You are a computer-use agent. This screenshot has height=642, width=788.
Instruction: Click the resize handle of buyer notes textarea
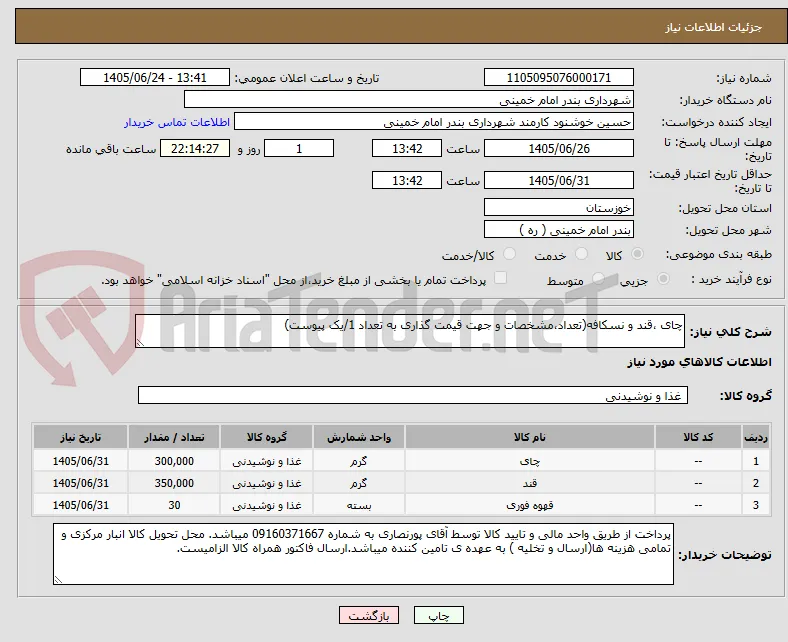(58, 579)
